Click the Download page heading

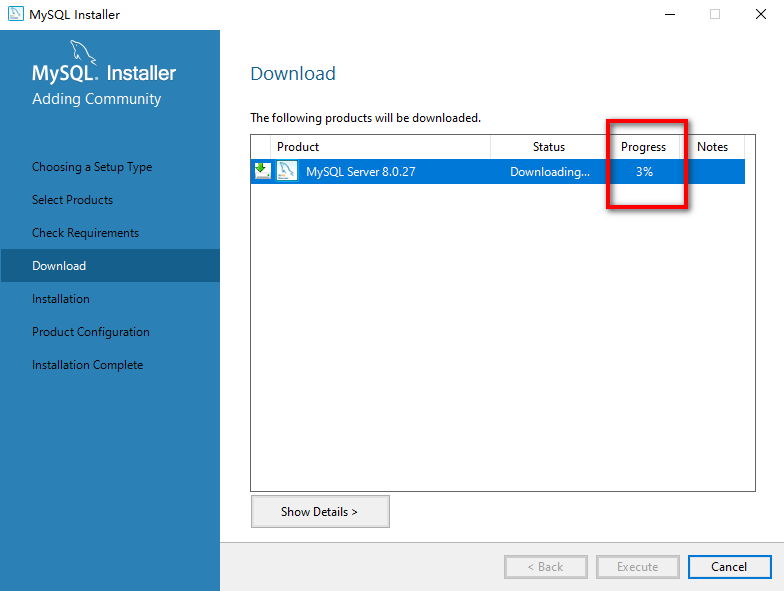[x=293, y=74]
